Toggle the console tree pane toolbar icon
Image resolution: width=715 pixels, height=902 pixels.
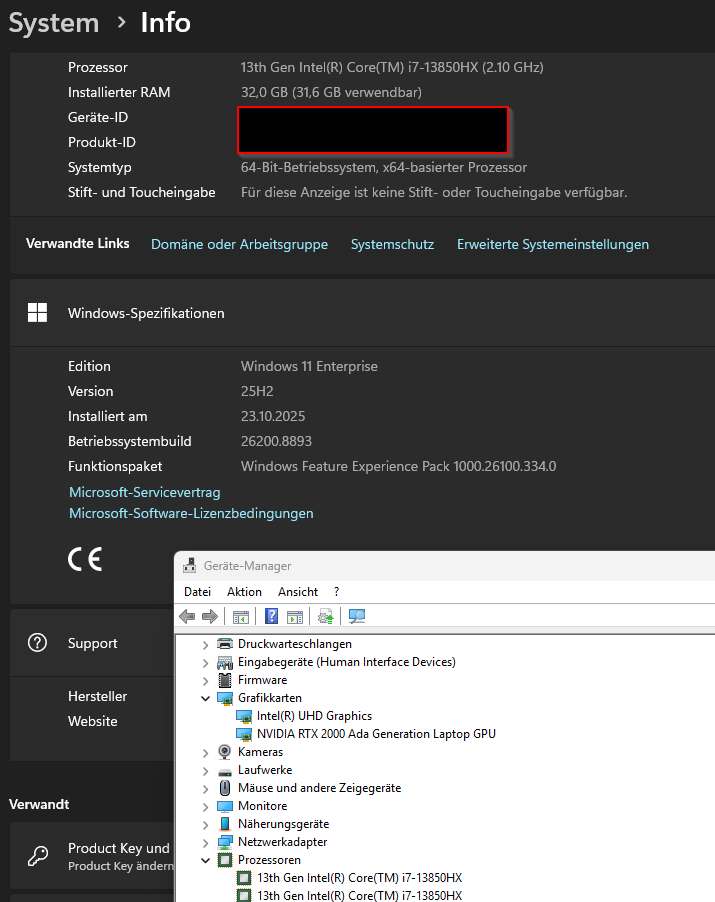click(x=240, y=617)
